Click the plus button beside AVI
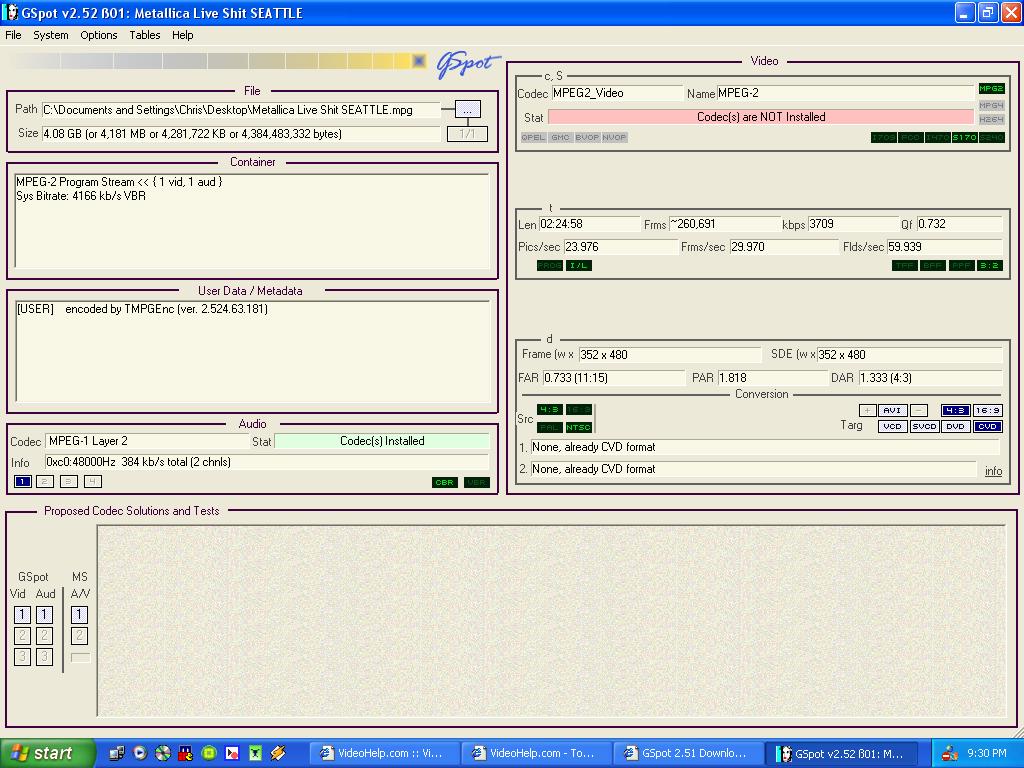Screen dimensions: 1024x768 (867, 411)
